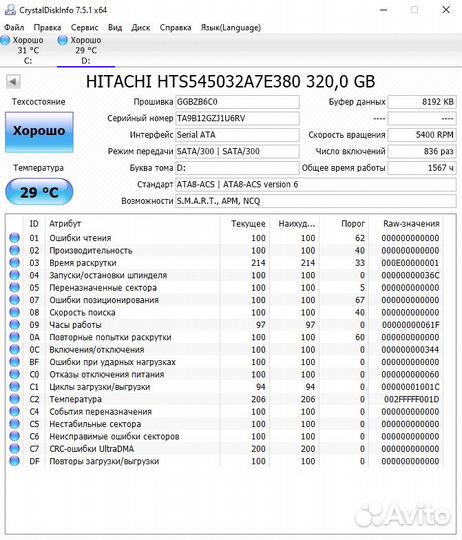Click the 29 °C temperature button
Image resolution: width=462 pixels, height=540 pixels.
[x=39, y=192]
